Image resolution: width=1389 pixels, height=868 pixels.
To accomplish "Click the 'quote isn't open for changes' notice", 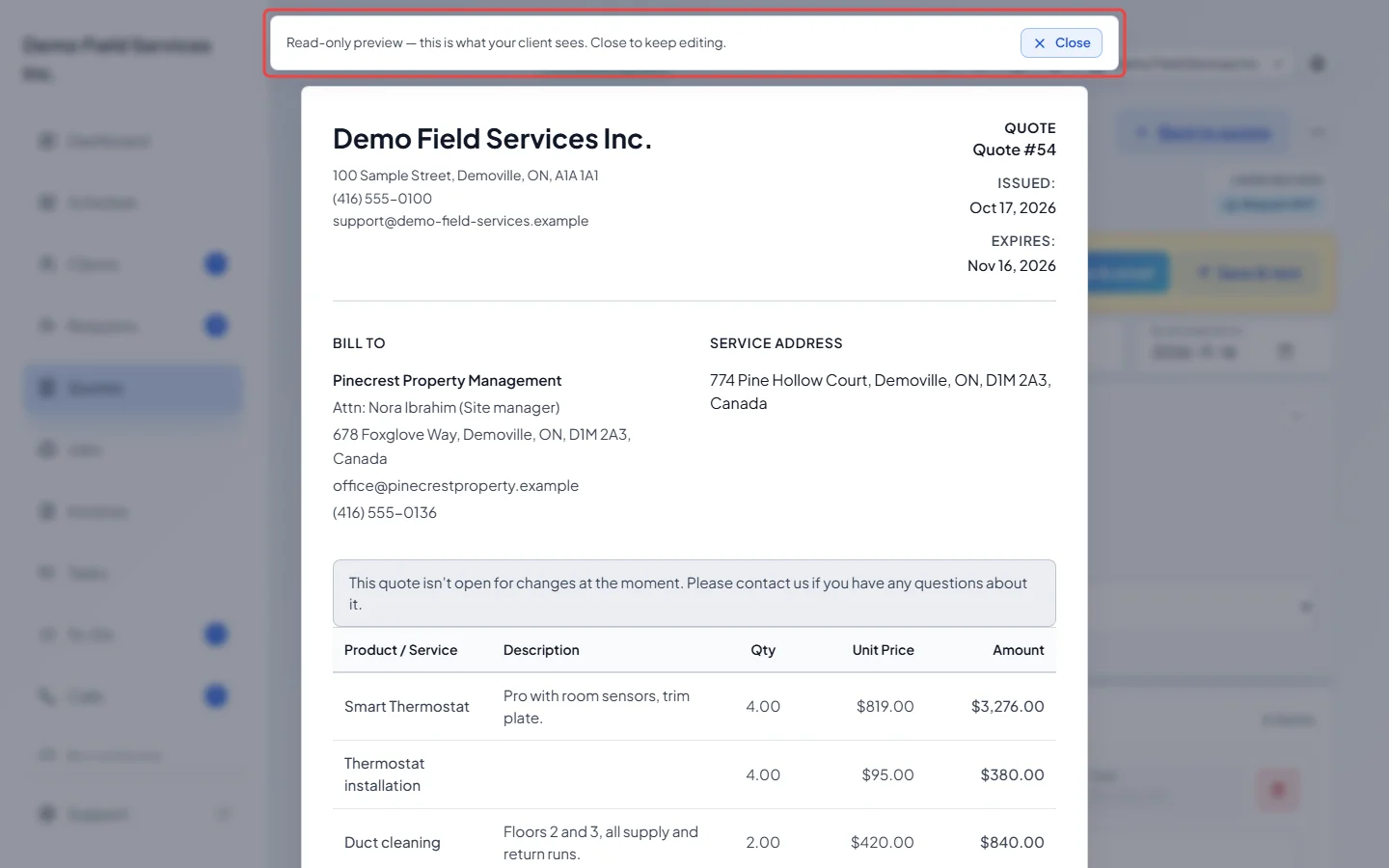I will point(694,593).
